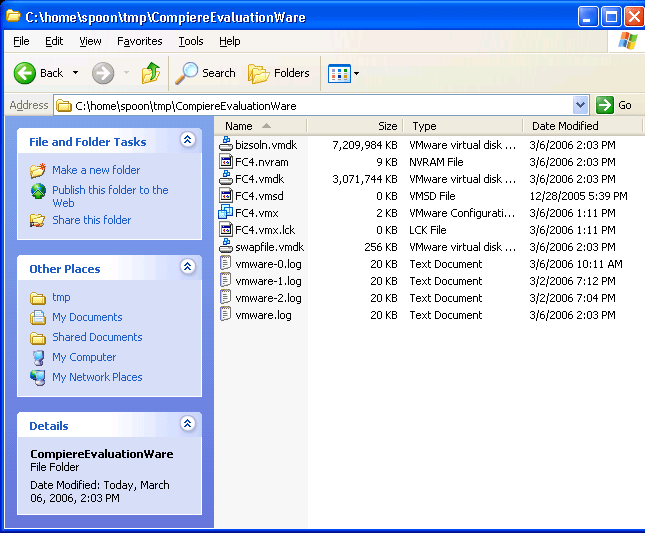Click the Views icon in toolbar
646x533 pixels.
click(339, 73)
